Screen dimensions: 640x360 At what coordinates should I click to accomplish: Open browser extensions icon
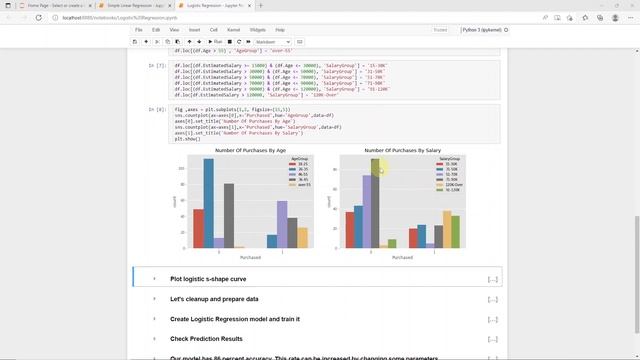coord(585,18)
